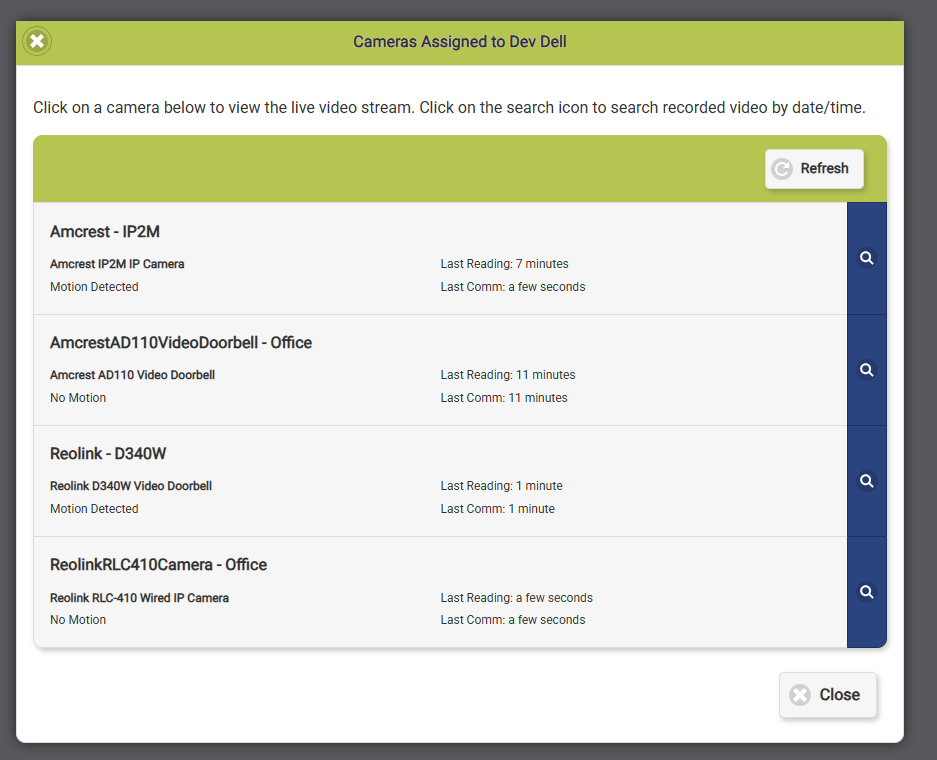Image resolution: width=937 pixels, height=760 pixels.
Task: Click the Amcrest IP2M IP Camera model label
Action: [117, 264]
